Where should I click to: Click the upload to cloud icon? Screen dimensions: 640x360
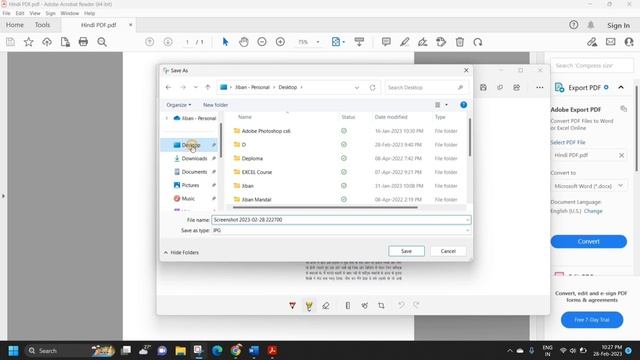tap(47, 42)
